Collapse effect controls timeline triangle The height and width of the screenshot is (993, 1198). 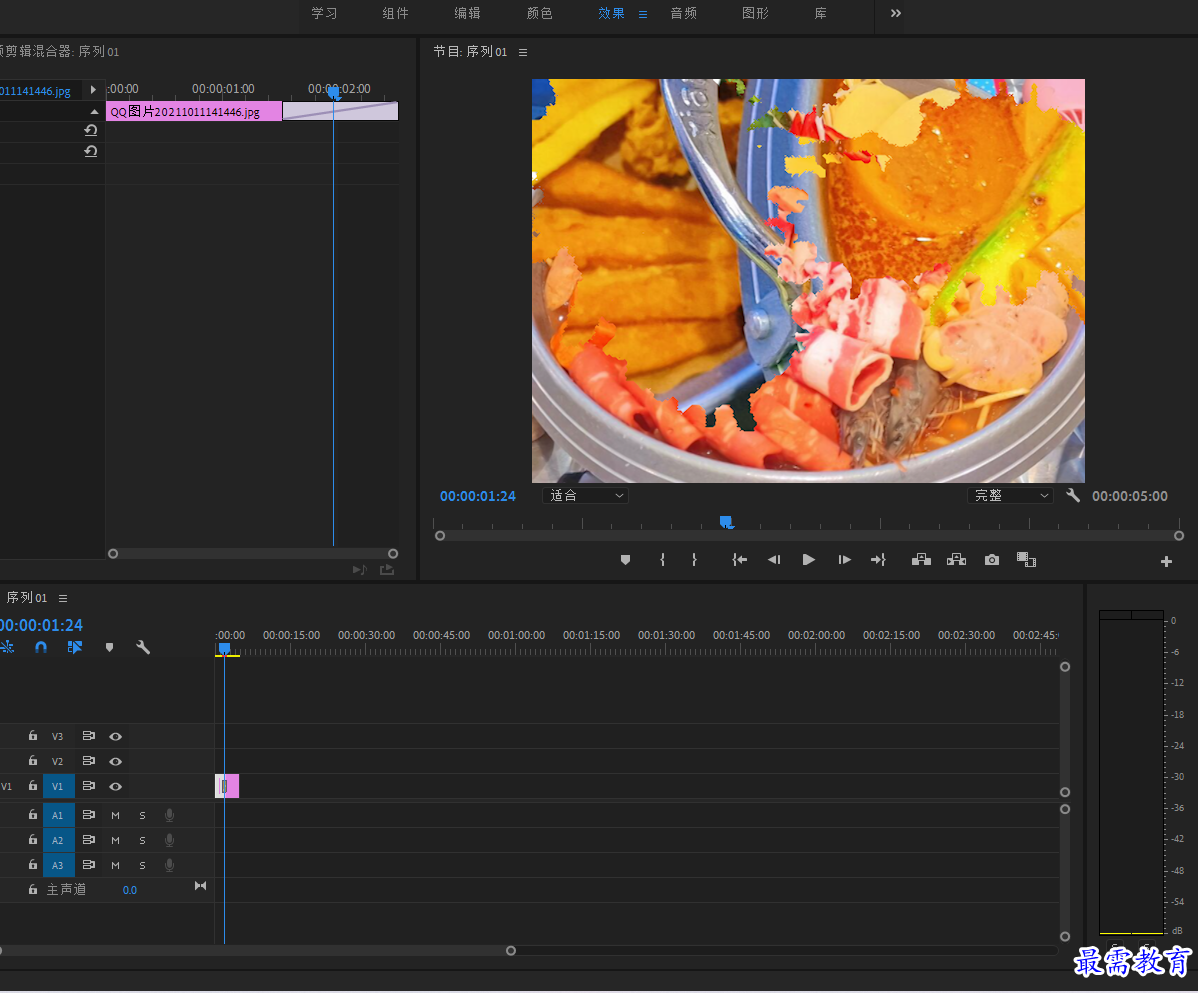[94, 112]
